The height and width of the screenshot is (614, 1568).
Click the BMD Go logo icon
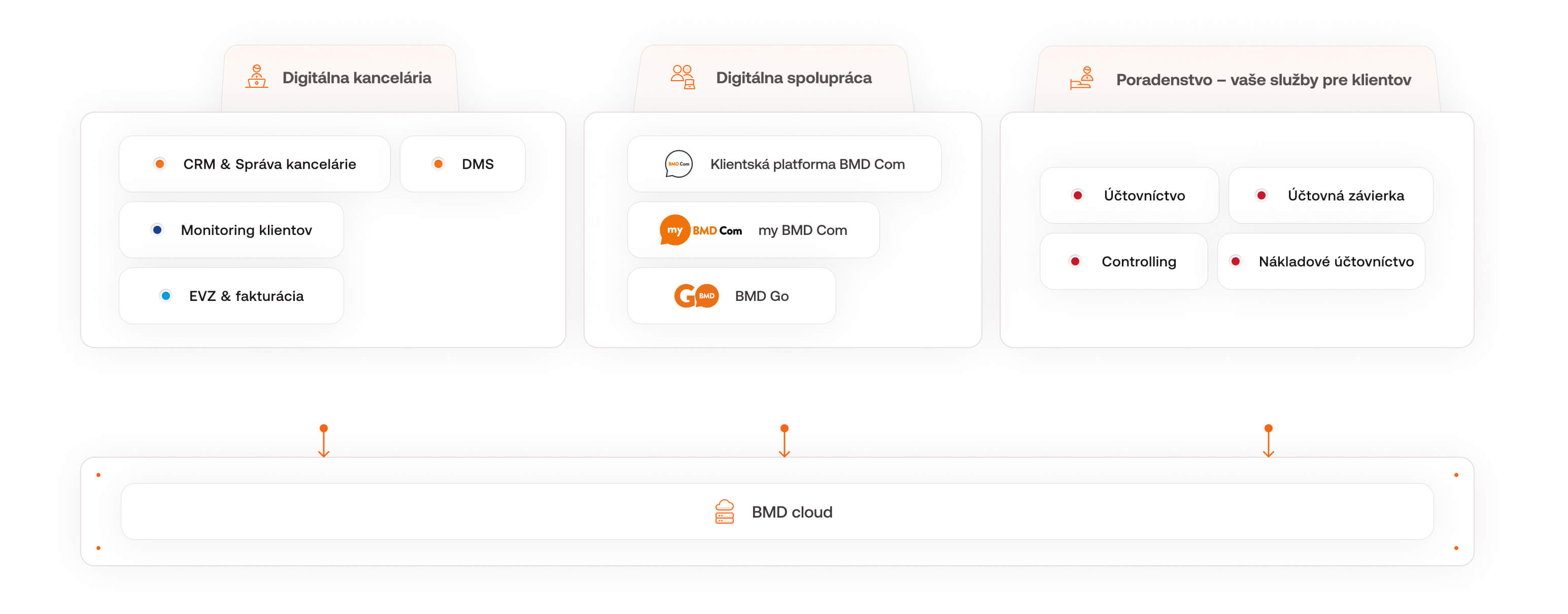click(696, 296)
